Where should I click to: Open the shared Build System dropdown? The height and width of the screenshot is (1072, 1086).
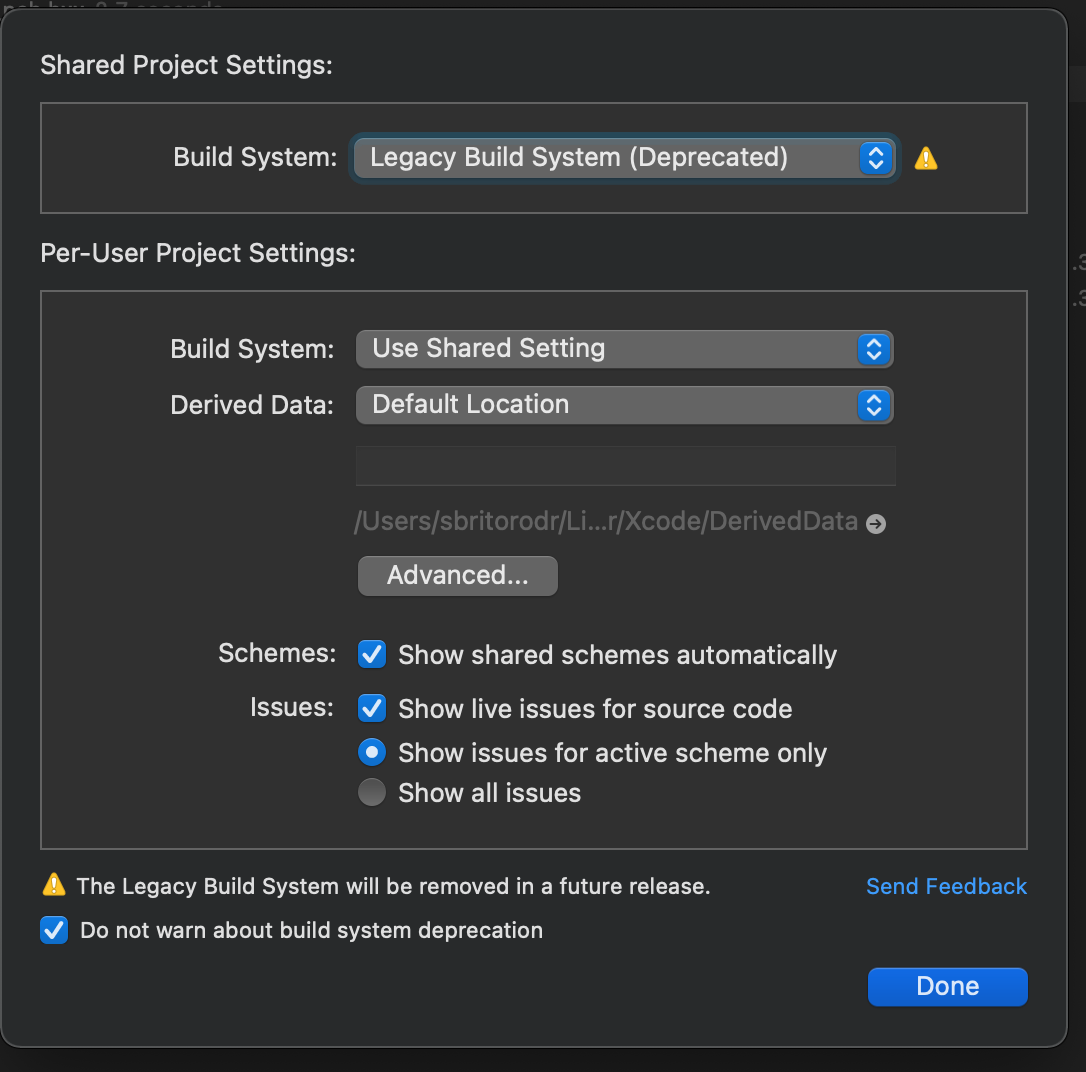click(x=600, y=157)
